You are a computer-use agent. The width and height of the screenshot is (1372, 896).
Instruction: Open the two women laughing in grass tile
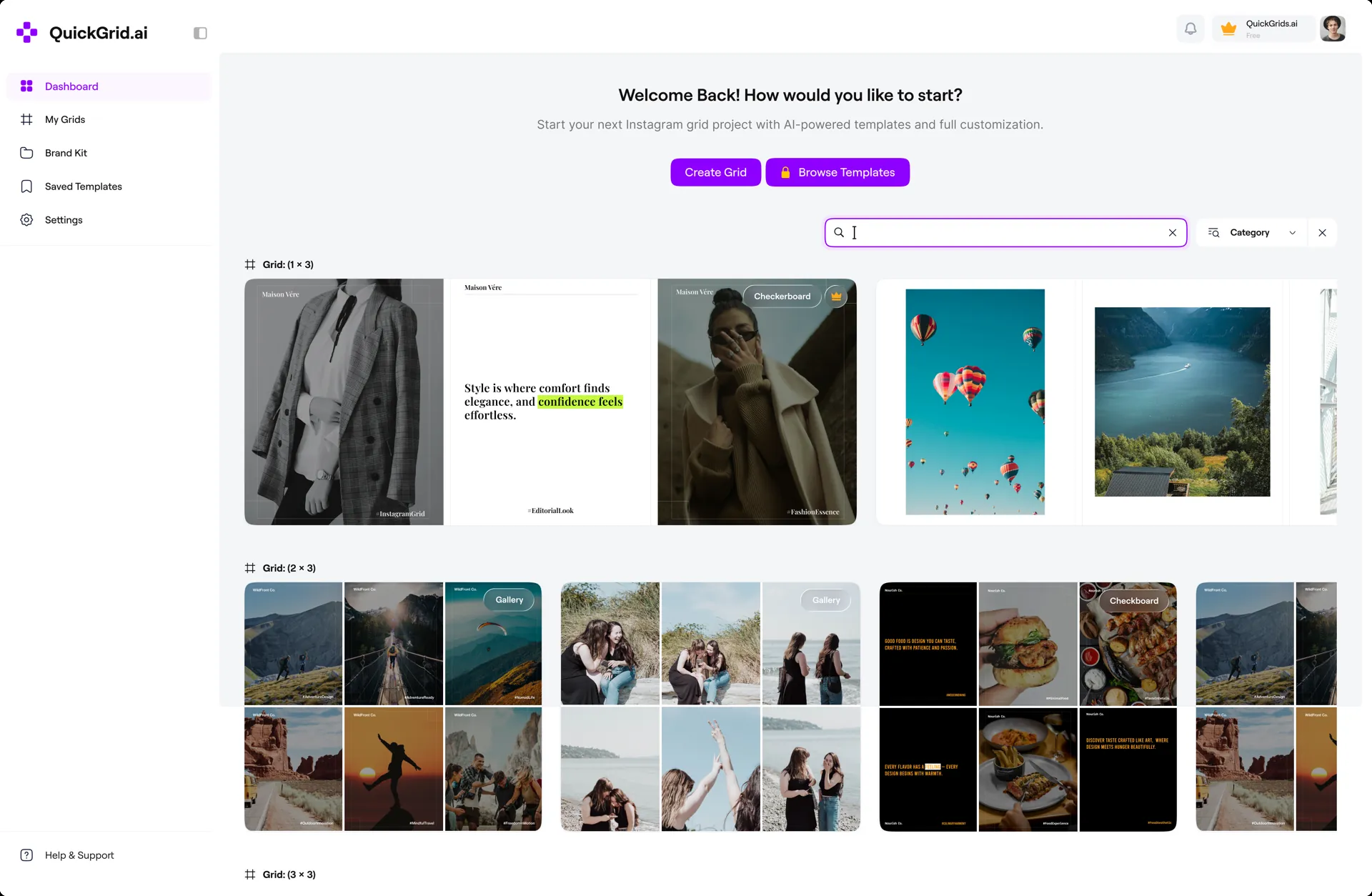point(610,644)
